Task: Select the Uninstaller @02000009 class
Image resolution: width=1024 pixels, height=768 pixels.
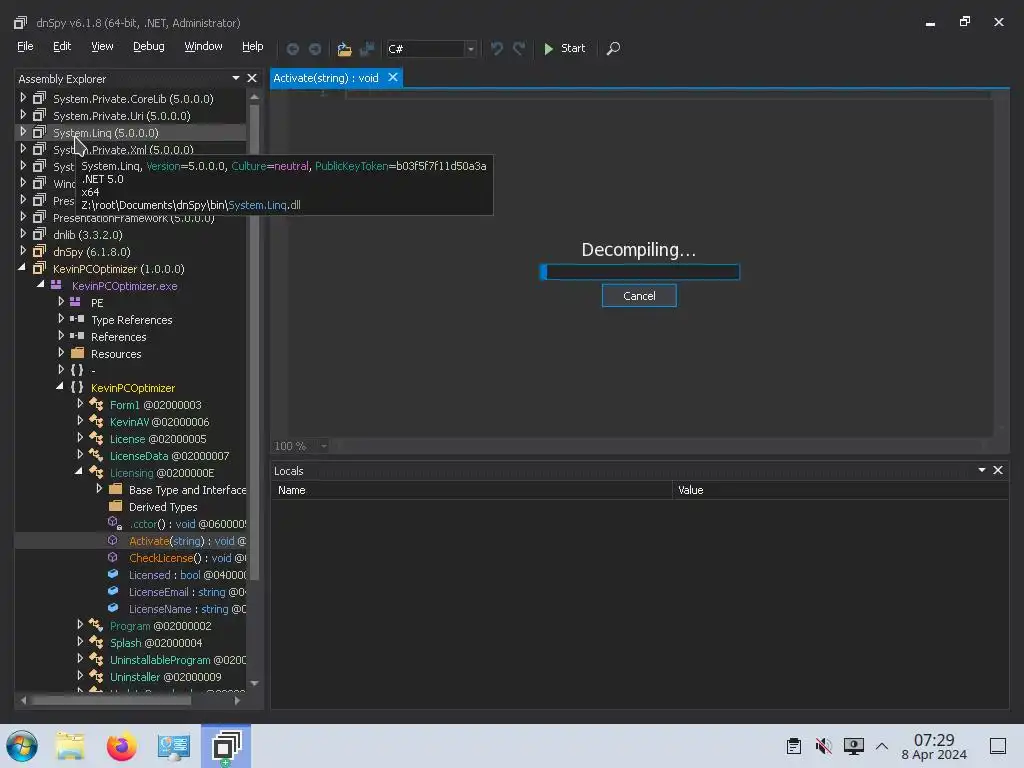Action: (x=165, y=677)
